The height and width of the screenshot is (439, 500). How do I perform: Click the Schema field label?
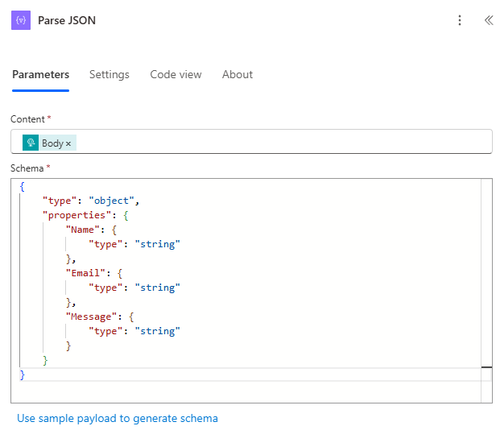(27, 168)
